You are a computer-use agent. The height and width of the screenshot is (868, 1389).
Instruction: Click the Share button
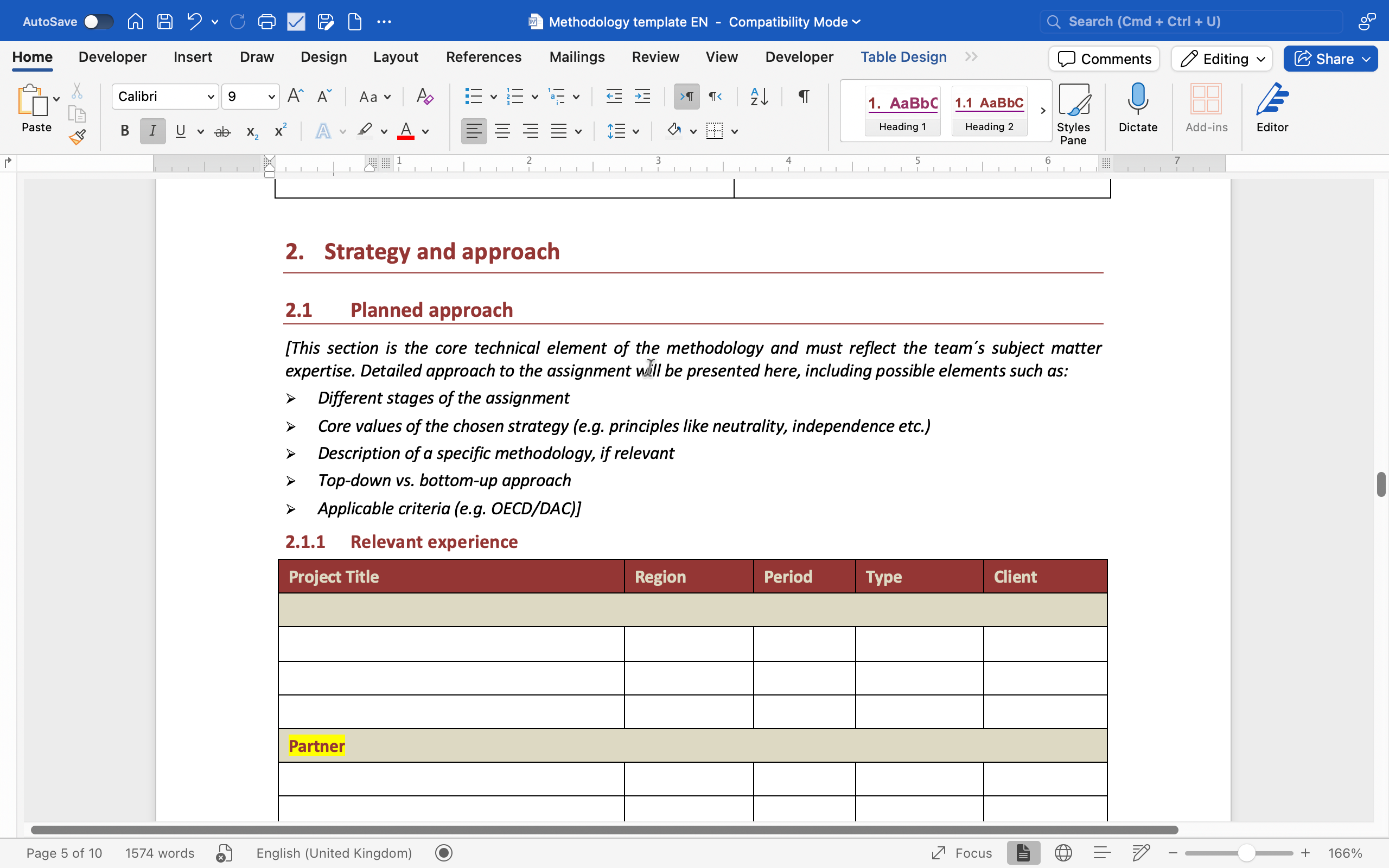pos(1329,59)
